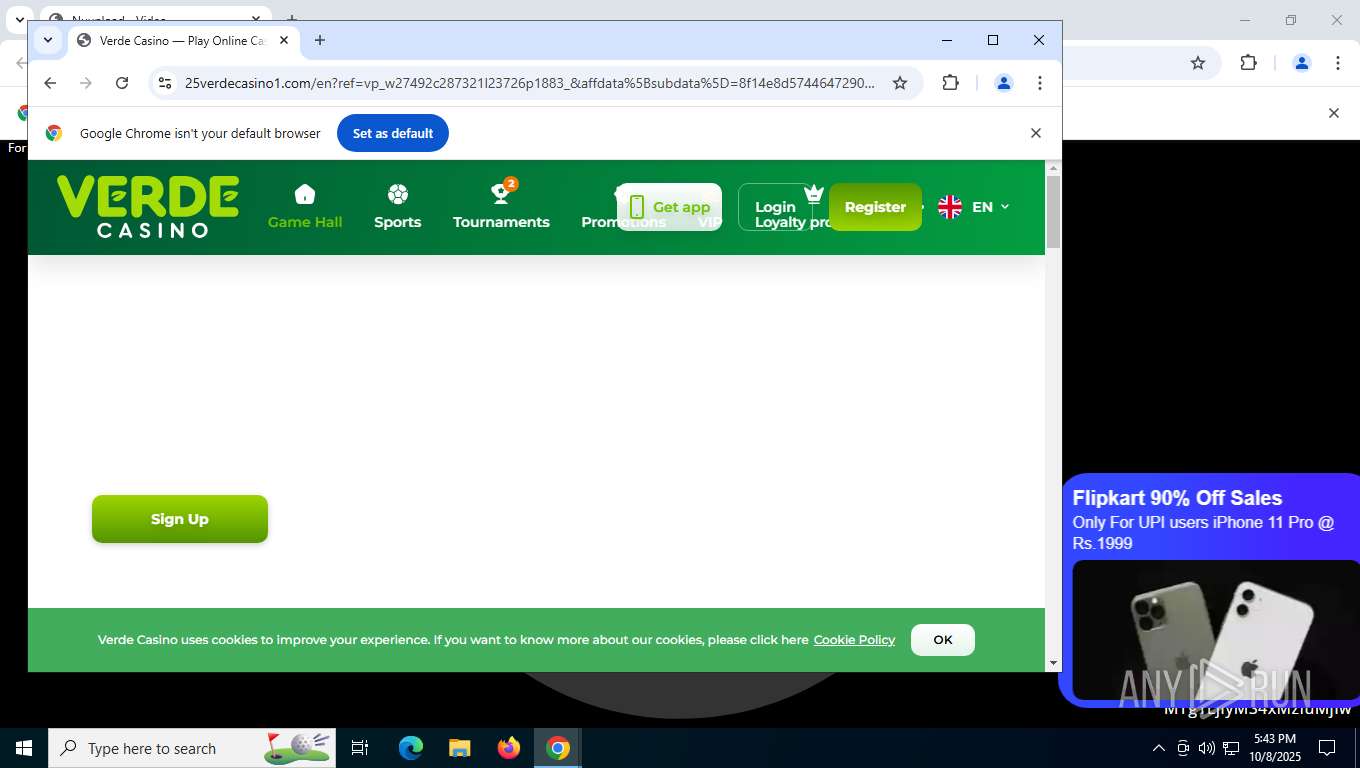Bookmark star in the background Chrome window

pyautogui.click(x=1198, y=63)
